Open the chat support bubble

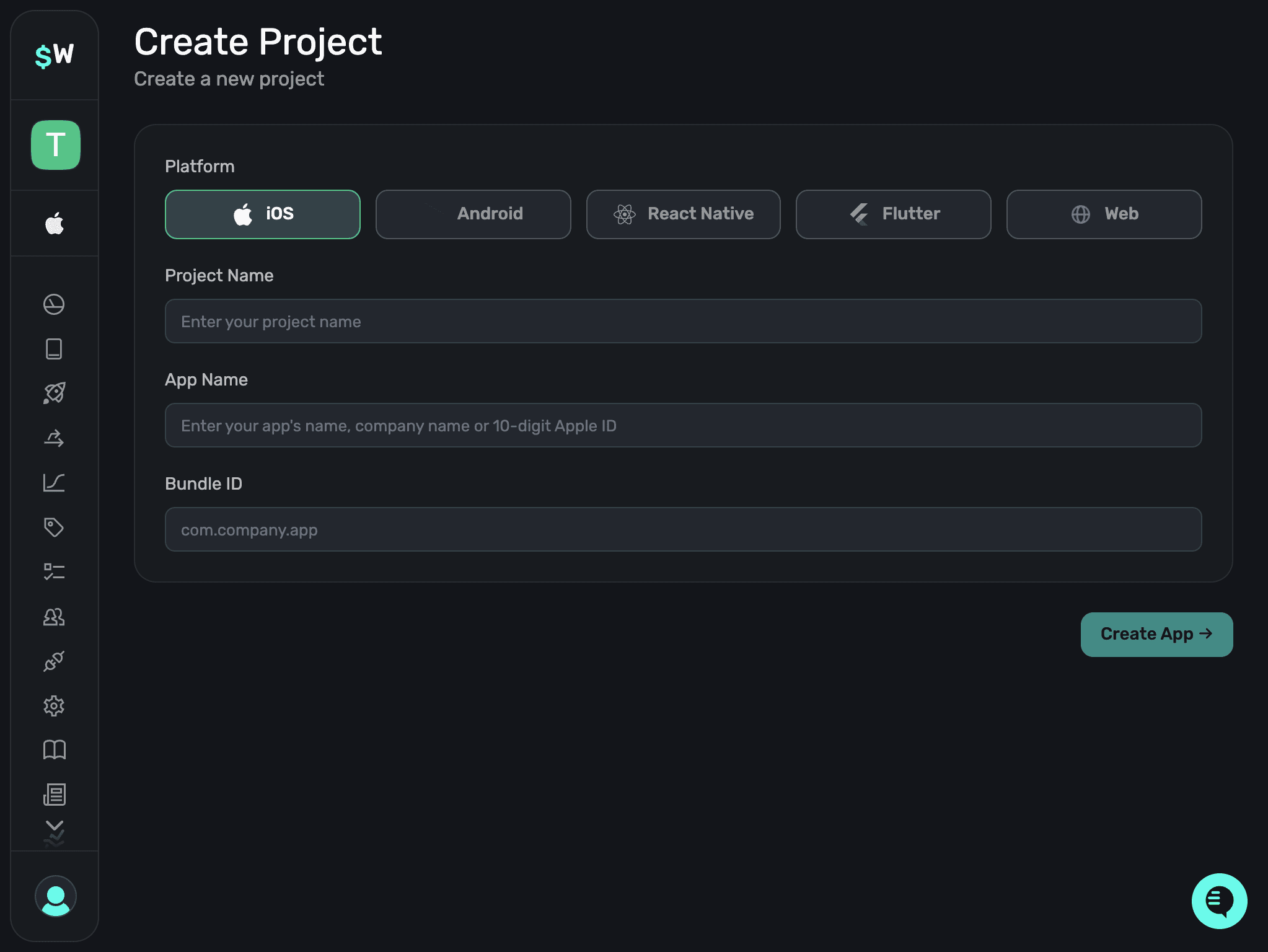click(x=1218, y=901)
